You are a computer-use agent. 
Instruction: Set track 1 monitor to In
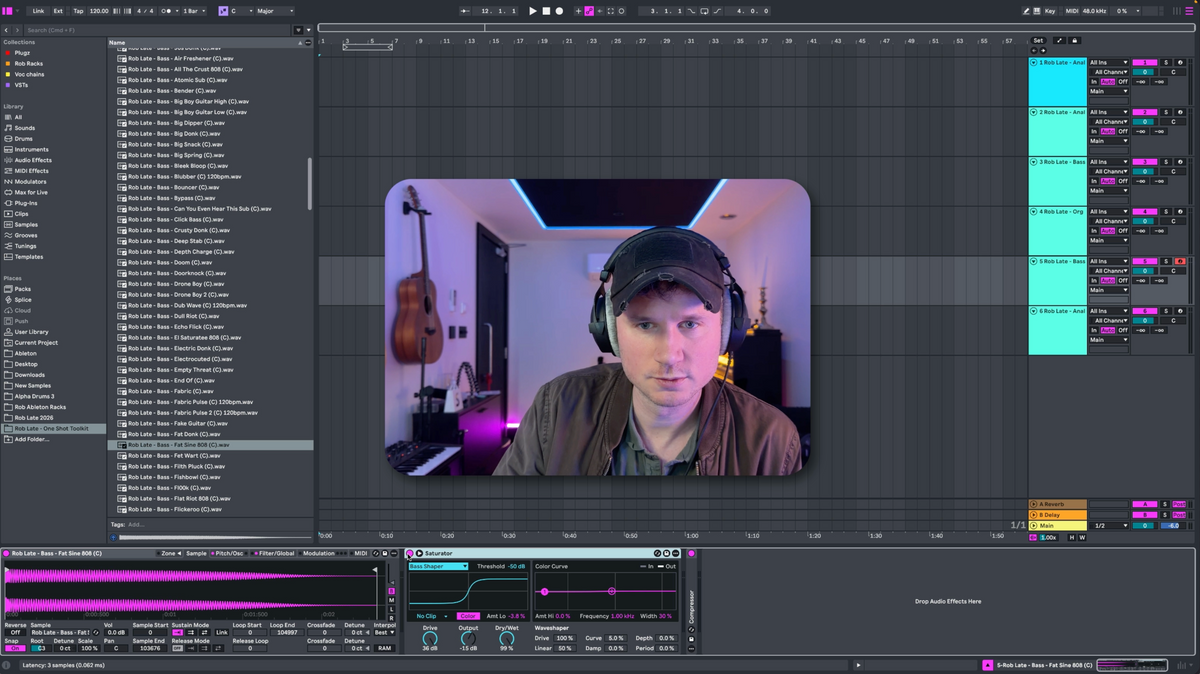point(1094,82)
